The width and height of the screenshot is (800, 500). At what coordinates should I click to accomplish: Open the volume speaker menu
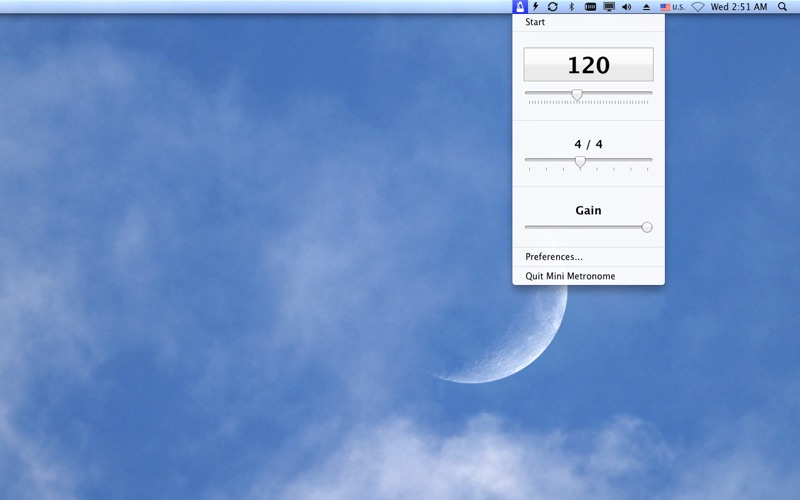(x=627, y=7)
